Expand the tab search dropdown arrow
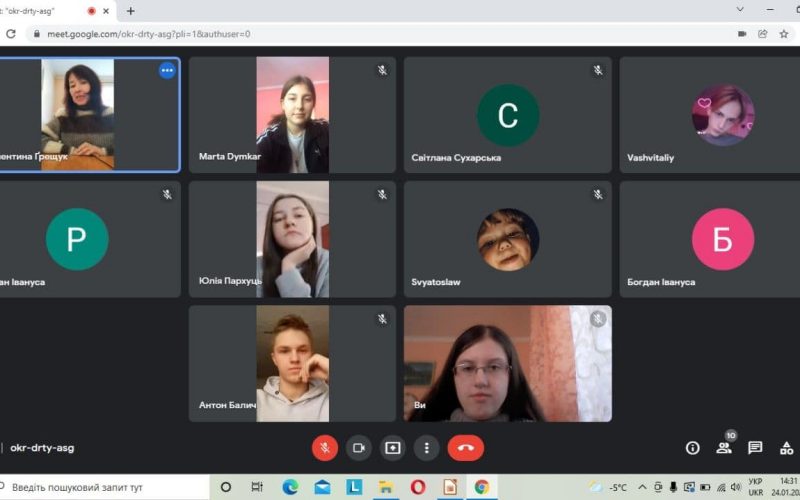This screenshot has width=800, height=500. click(740, 10)
